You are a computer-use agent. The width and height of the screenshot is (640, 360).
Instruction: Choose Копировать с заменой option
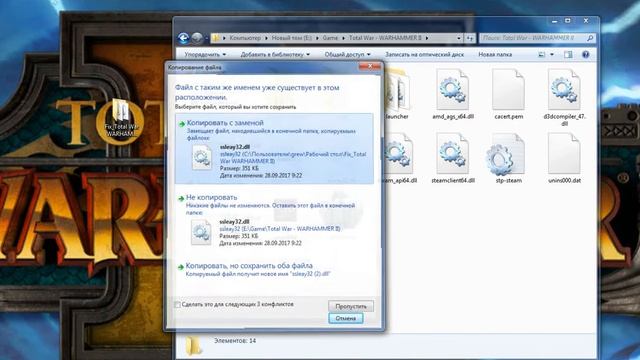point(274,149)
